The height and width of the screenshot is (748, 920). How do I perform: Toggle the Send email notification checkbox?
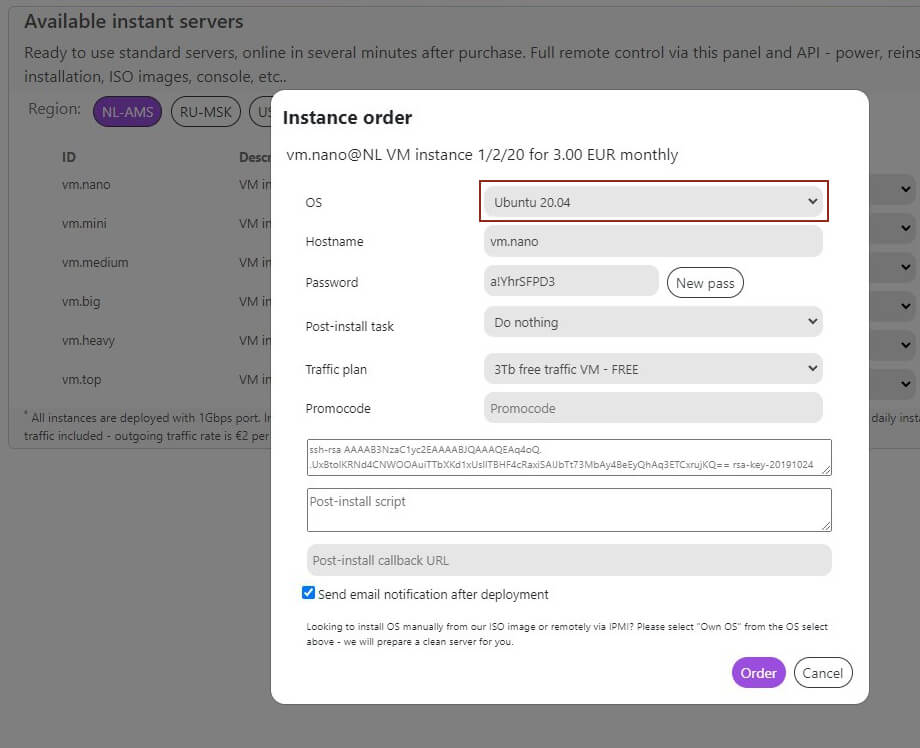coord(309,593)
